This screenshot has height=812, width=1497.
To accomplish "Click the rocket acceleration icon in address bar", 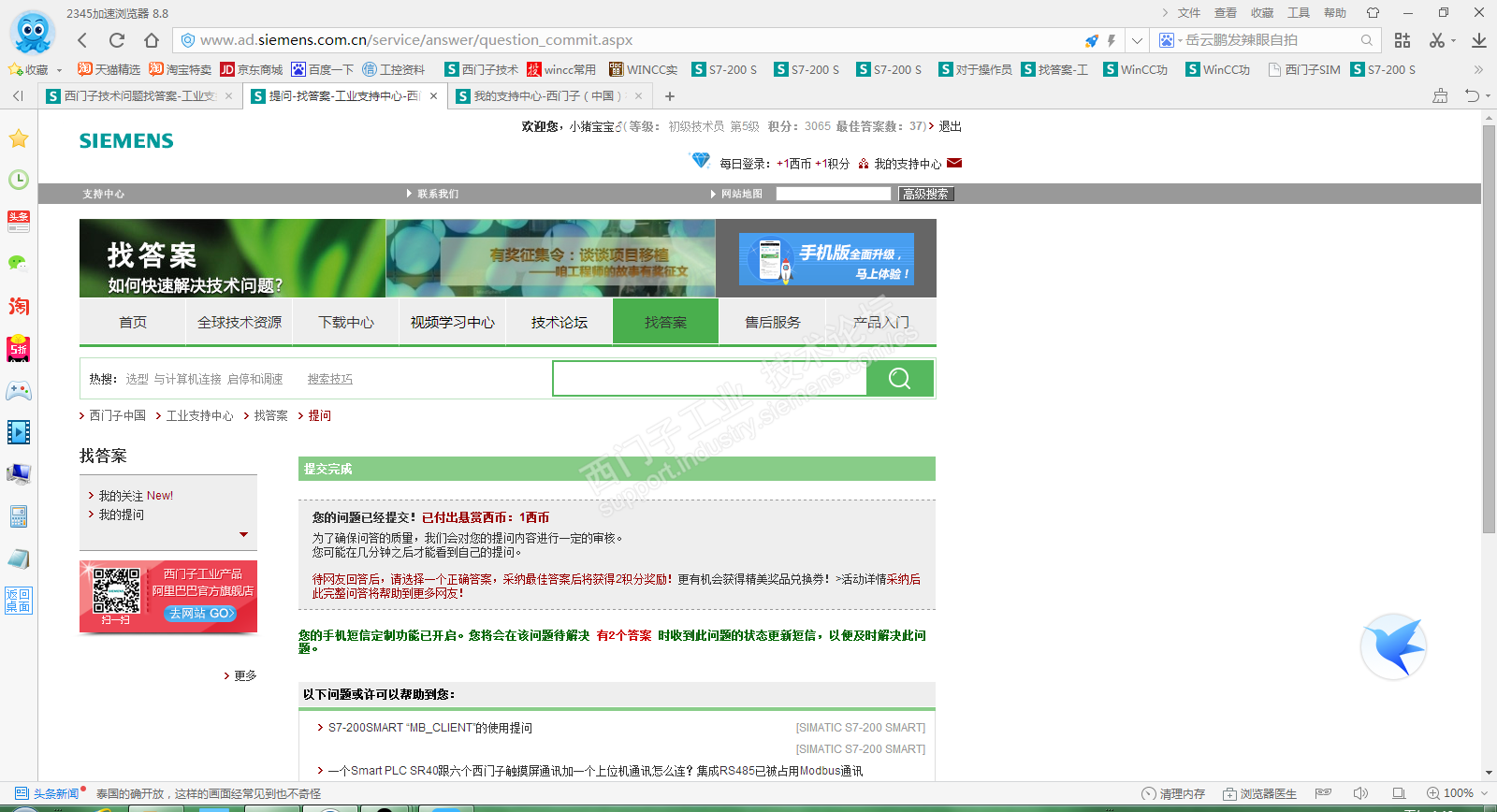I will click(1091, 40).
